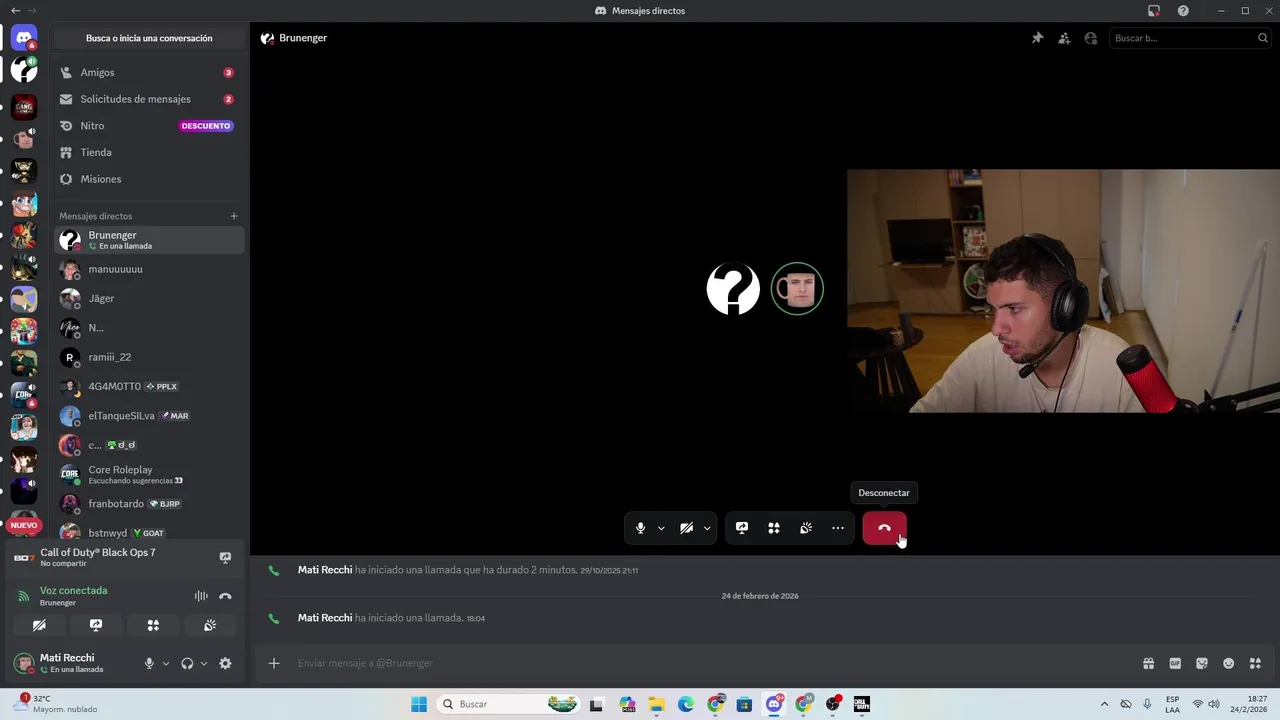This screenshot has width=1280, height=720.
Task: Expand input device arrow in user panel
Action: pos(166,663)
